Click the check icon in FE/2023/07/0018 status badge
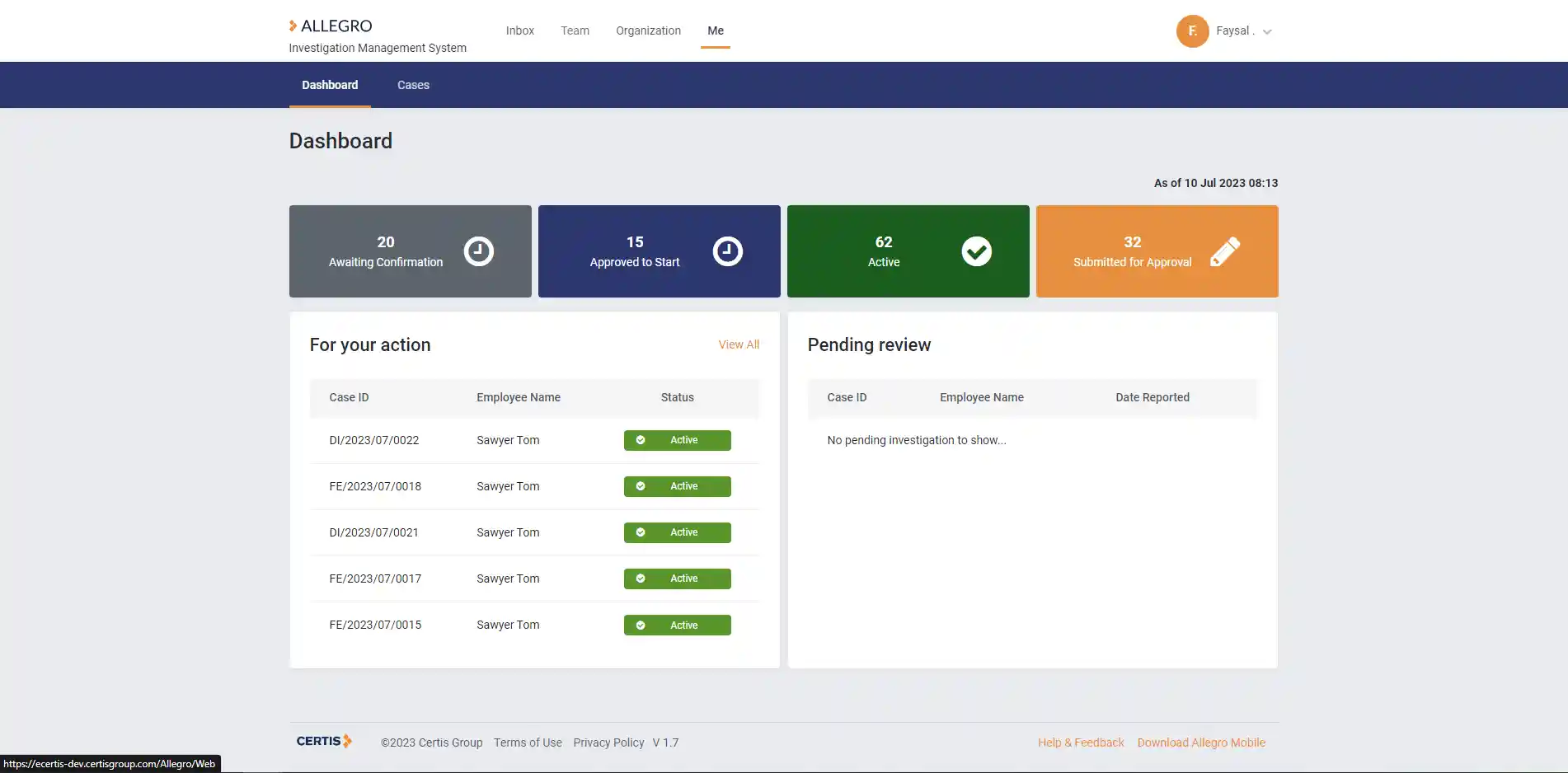Viewport: 1568px width, 773px height. [x=641, y=486]
